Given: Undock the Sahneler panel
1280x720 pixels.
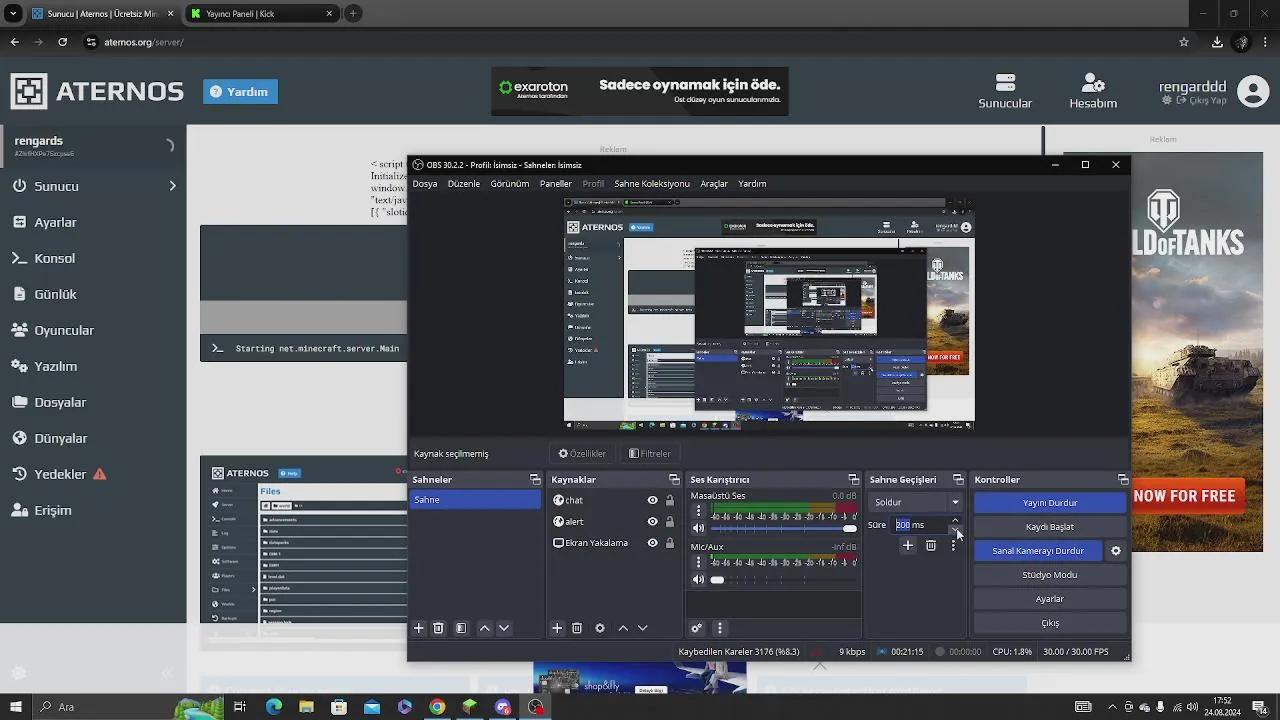Looking at the screenshot, I should pos(535,480).
